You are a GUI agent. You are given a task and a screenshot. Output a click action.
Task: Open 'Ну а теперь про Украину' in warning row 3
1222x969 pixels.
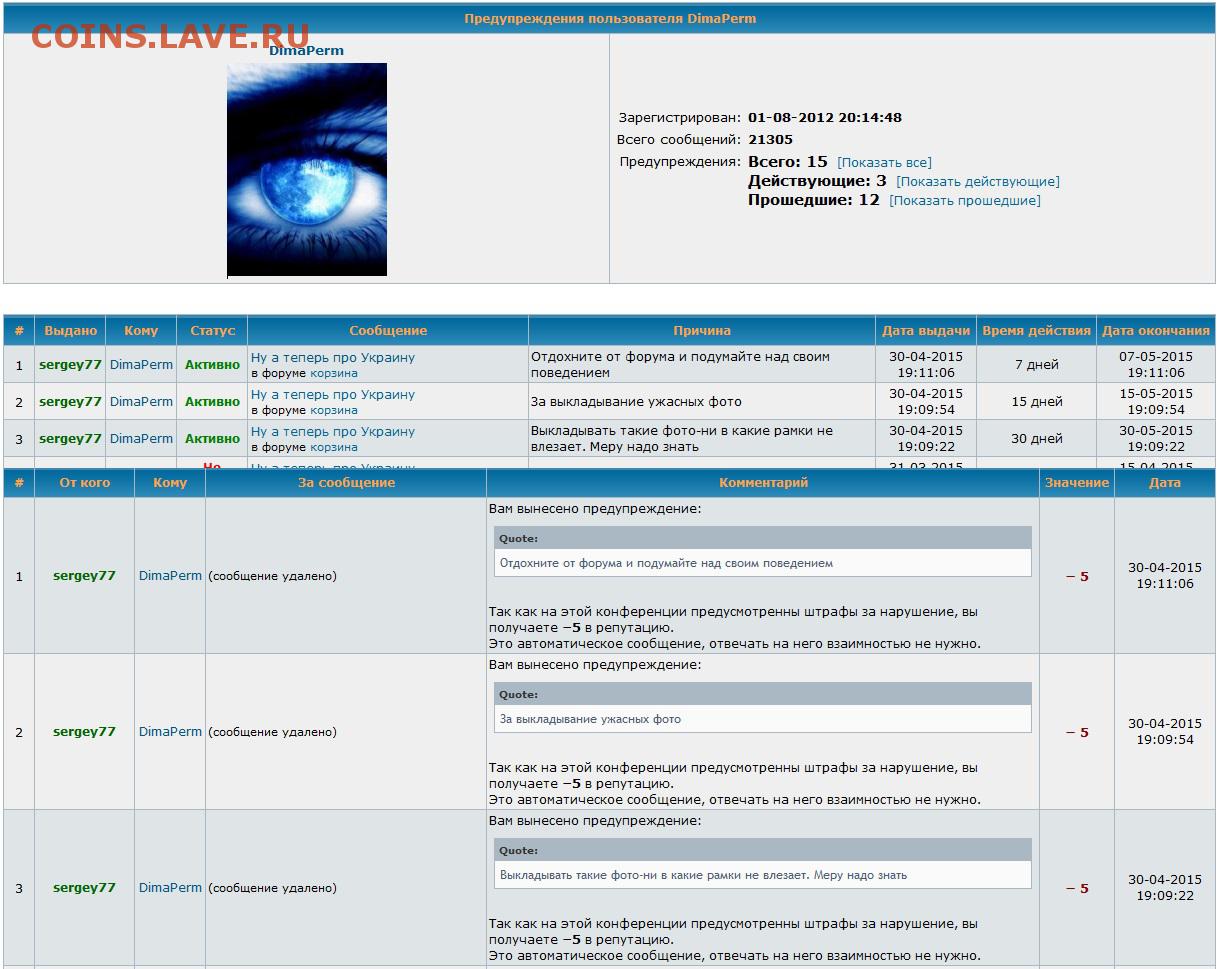[332, 431]
